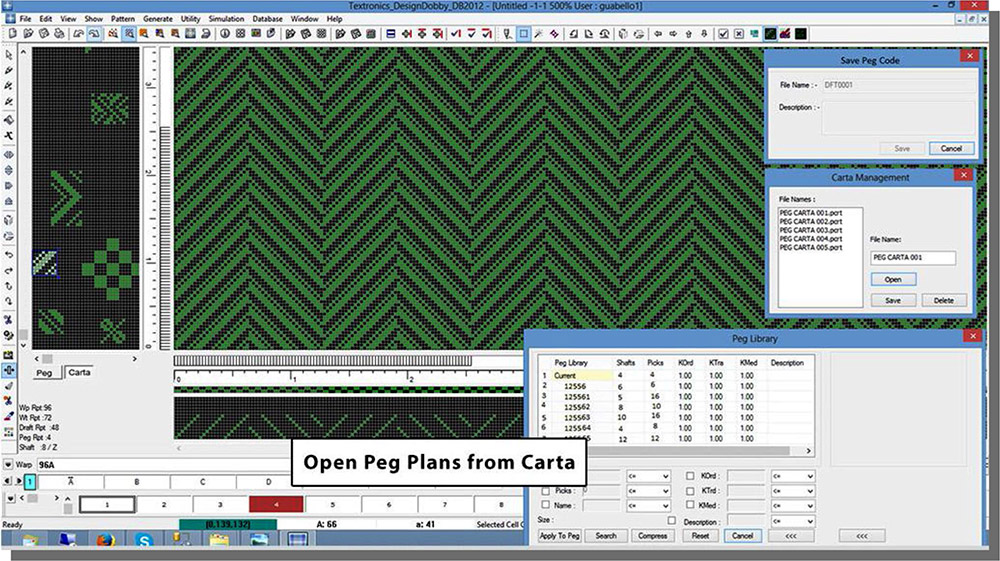Switch to the Carta tab

pyautogui.click(x=79, y=372)
